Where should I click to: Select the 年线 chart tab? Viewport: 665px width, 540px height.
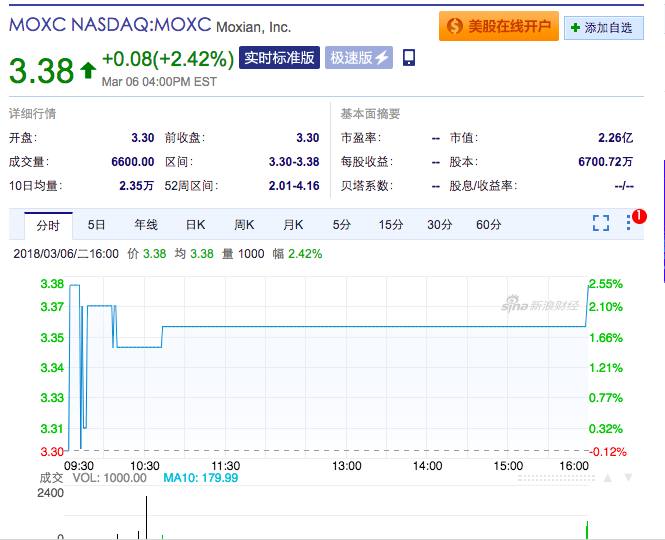(146, 225)
